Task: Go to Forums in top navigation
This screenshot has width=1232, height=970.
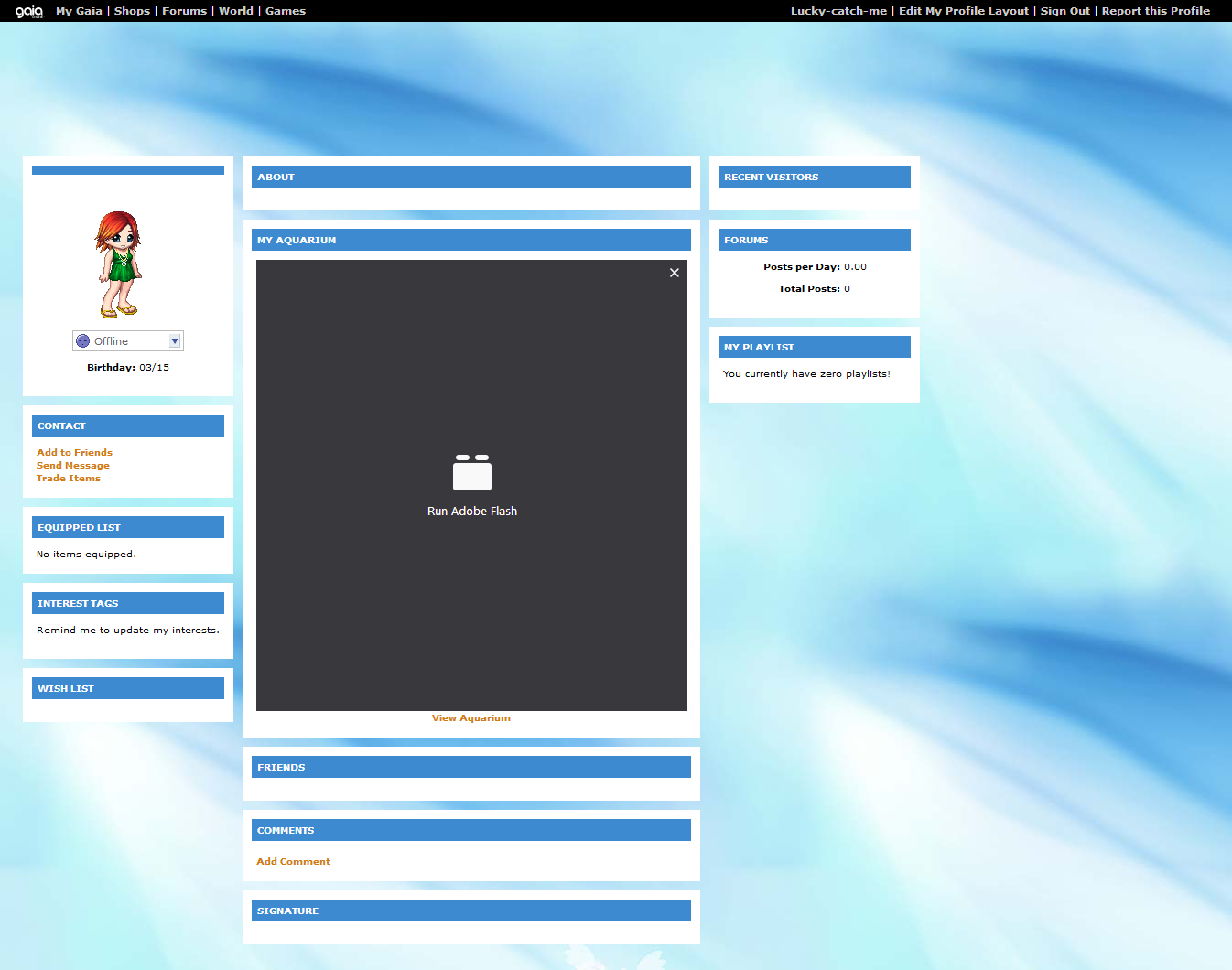Action: point(184,11)
